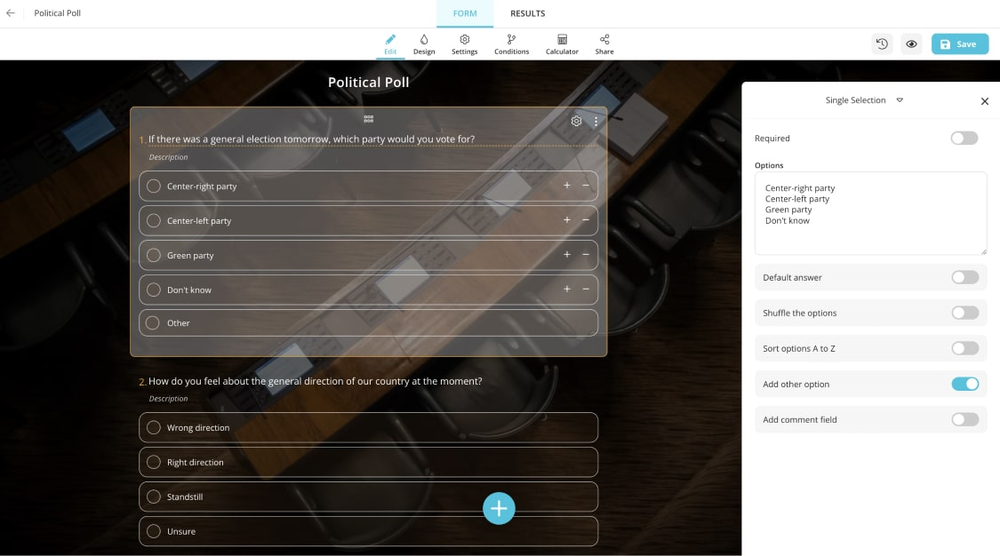1000x556 pixels.
Task: Open the Conditions branching tool
Action: pos(511,44)
